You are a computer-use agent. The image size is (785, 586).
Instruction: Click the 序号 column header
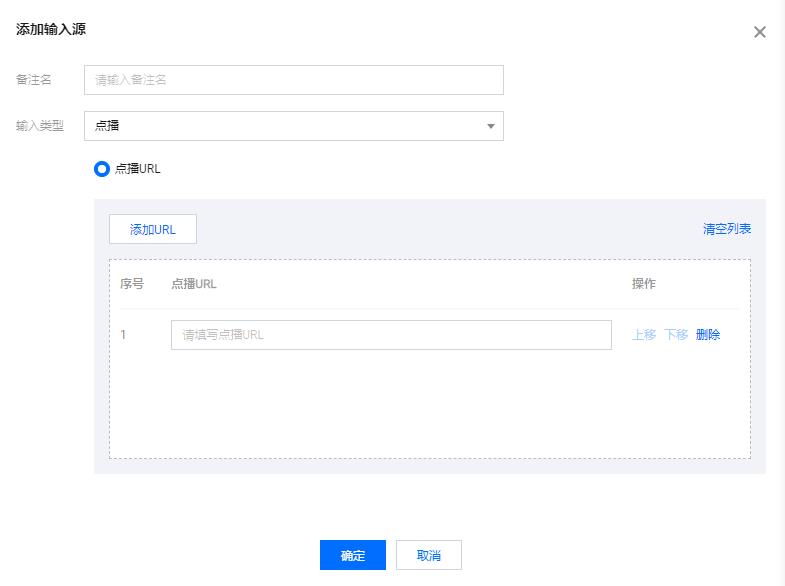(132, 284)
